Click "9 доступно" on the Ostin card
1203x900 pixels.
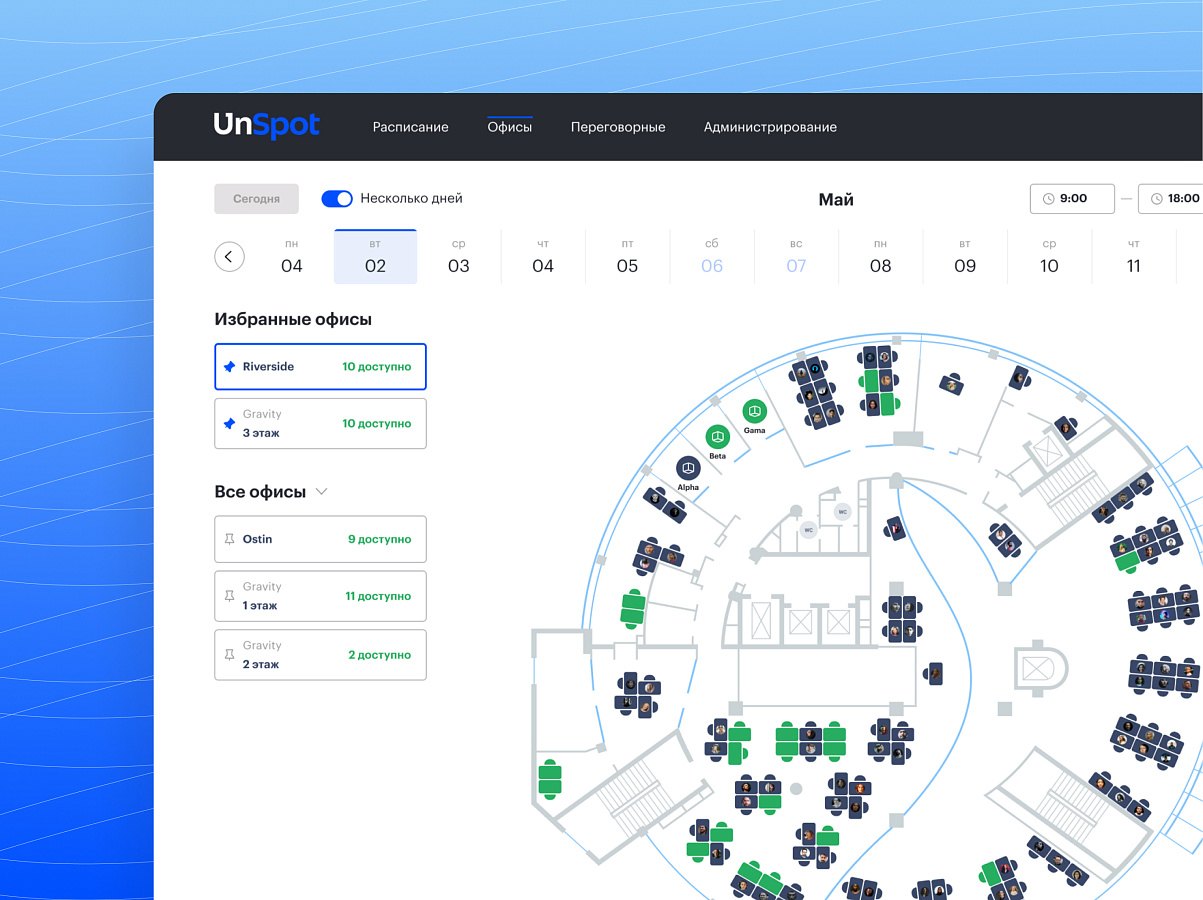tap(380, 539)
